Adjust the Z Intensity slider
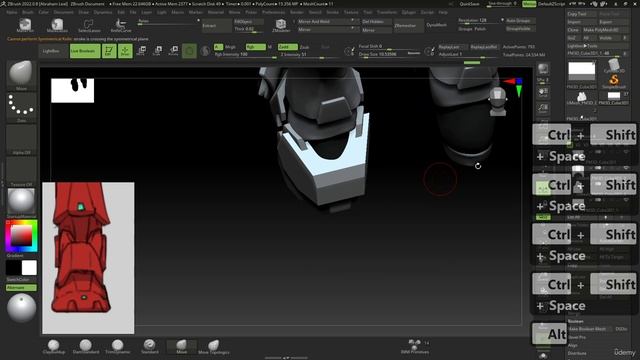This screenshot has height=360, width=640. point(309,54)
